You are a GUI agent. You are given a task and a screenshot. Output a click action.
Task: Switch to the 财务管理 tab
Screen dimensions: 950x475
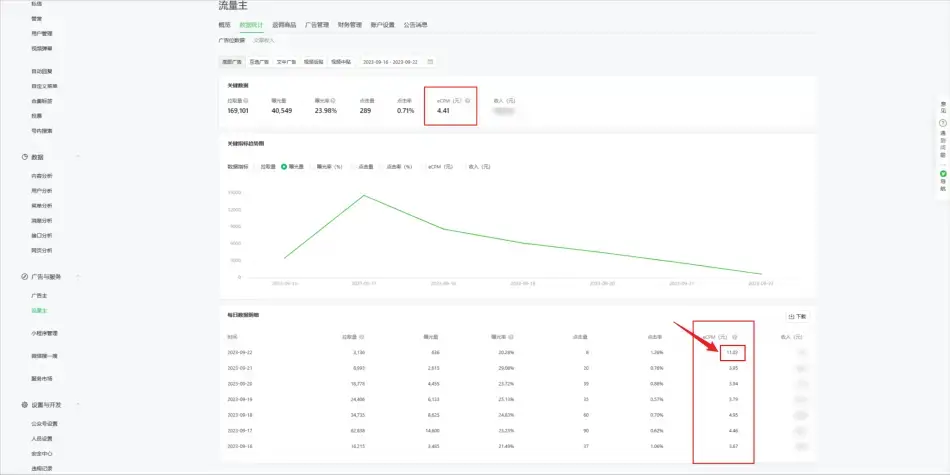tap(350, 25)
